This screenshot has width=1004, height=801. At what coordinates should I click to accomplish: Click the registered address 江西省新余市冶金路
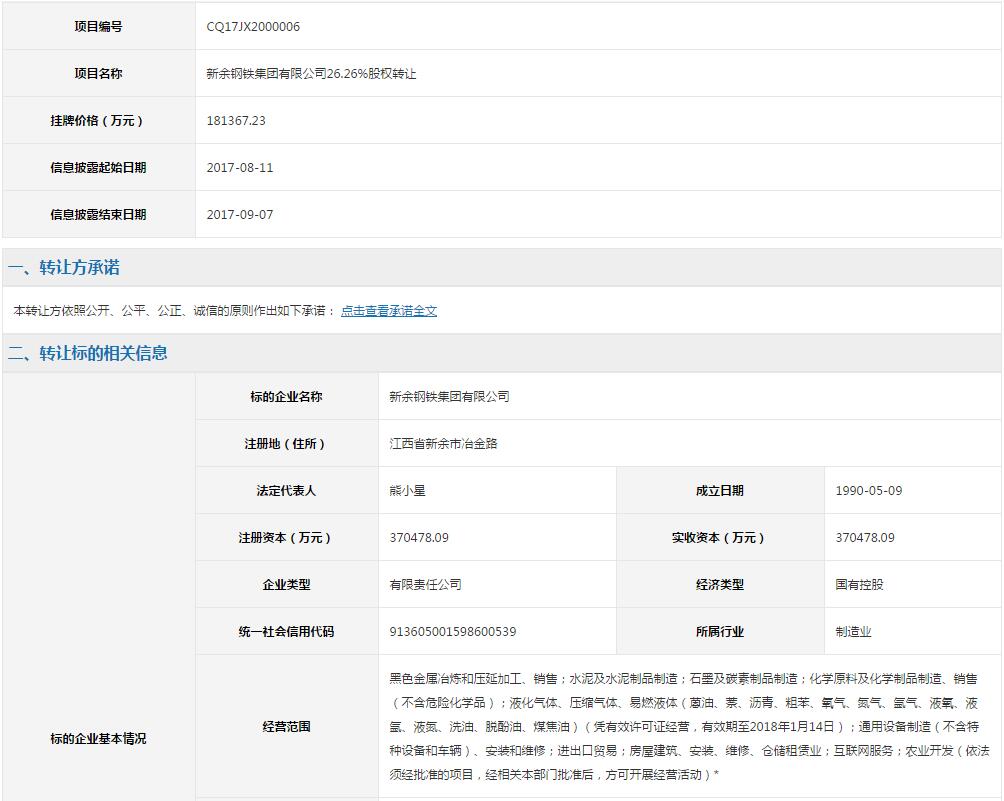(443, 444)
